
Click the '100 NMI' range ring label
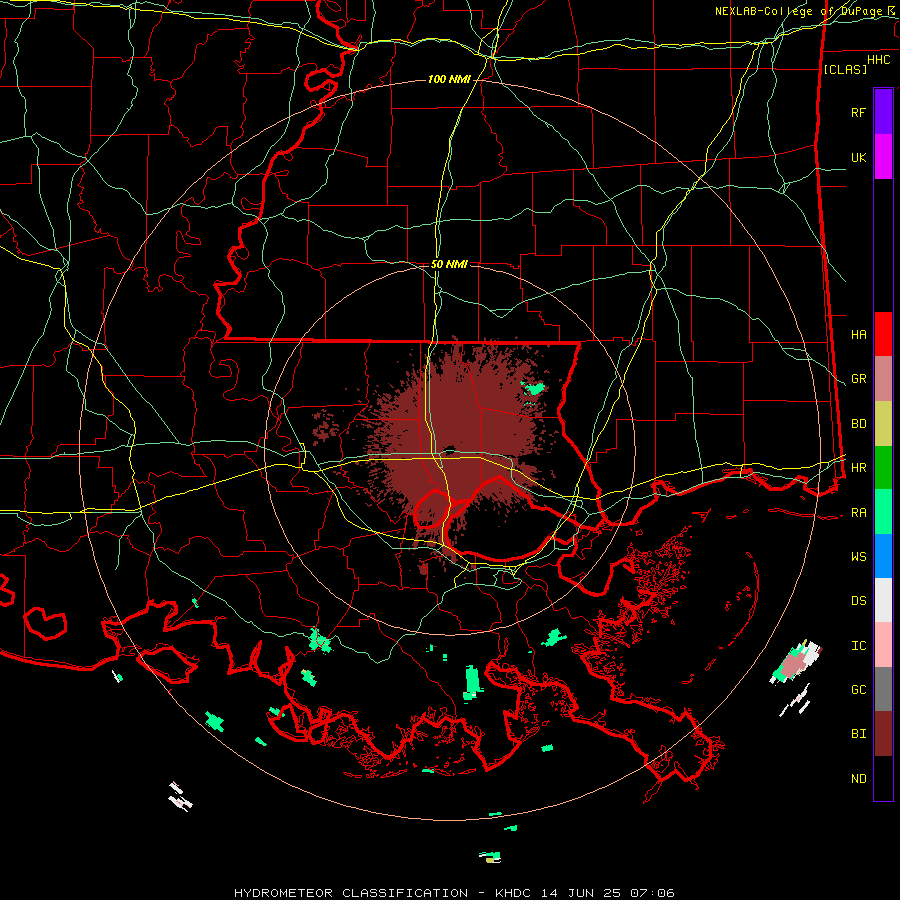[x=449, y=79]
